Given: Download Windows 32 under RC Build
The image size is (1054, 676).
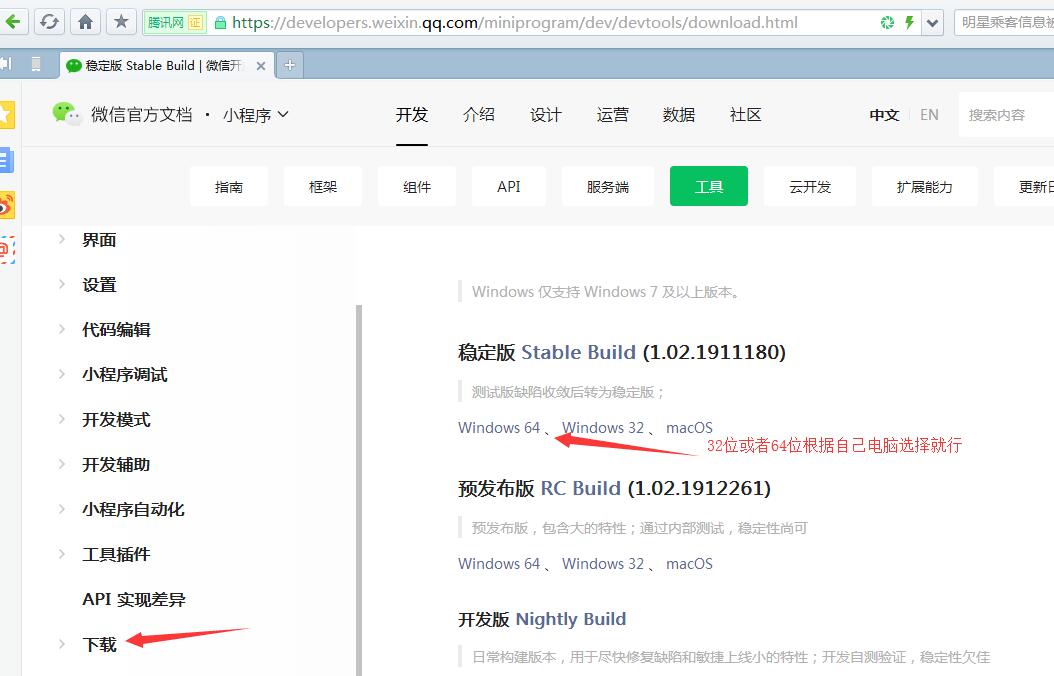Looking at the screenshot, I should coord(603,564).
